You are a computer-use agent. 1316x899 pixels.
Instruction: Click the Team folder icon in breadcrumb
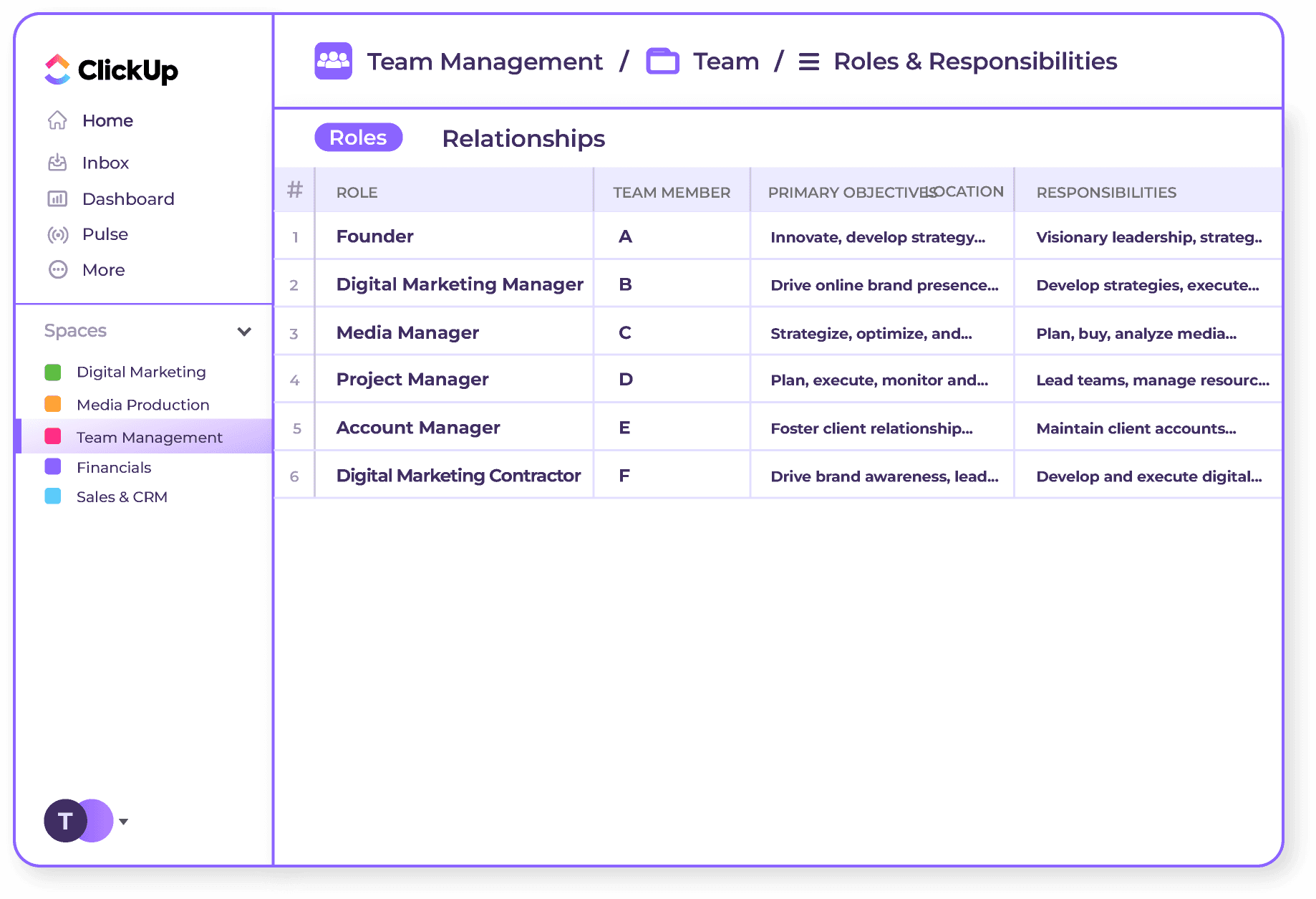point(662,61)
